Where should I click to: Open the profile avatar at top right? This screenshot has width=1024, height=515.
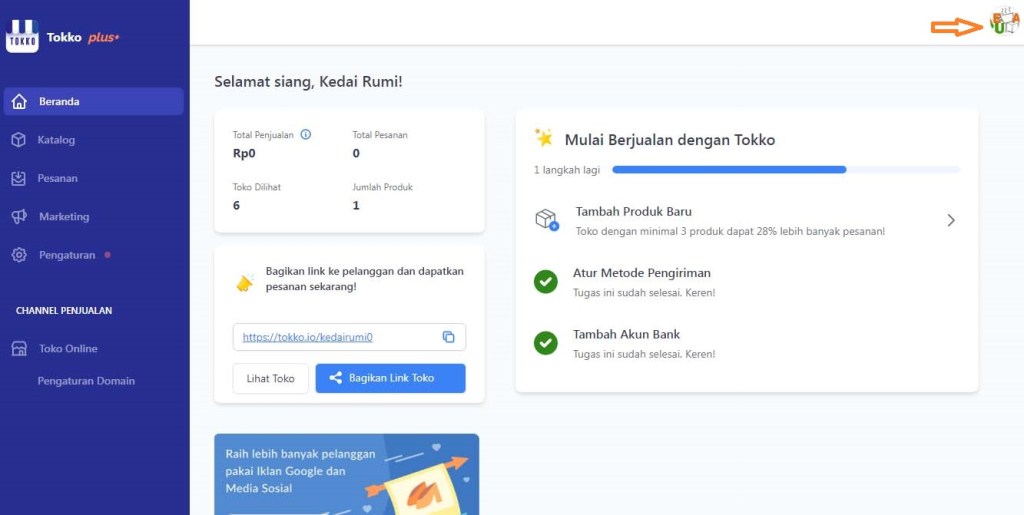click(1002, 22)
